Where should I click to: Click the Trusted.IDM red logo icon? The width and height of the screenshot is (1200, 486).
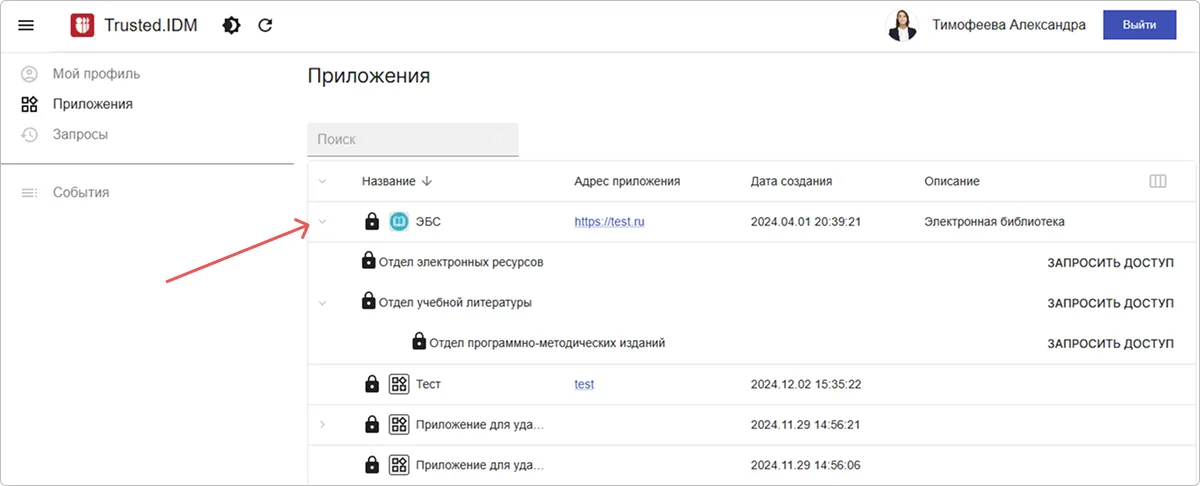tap(82, 25)
